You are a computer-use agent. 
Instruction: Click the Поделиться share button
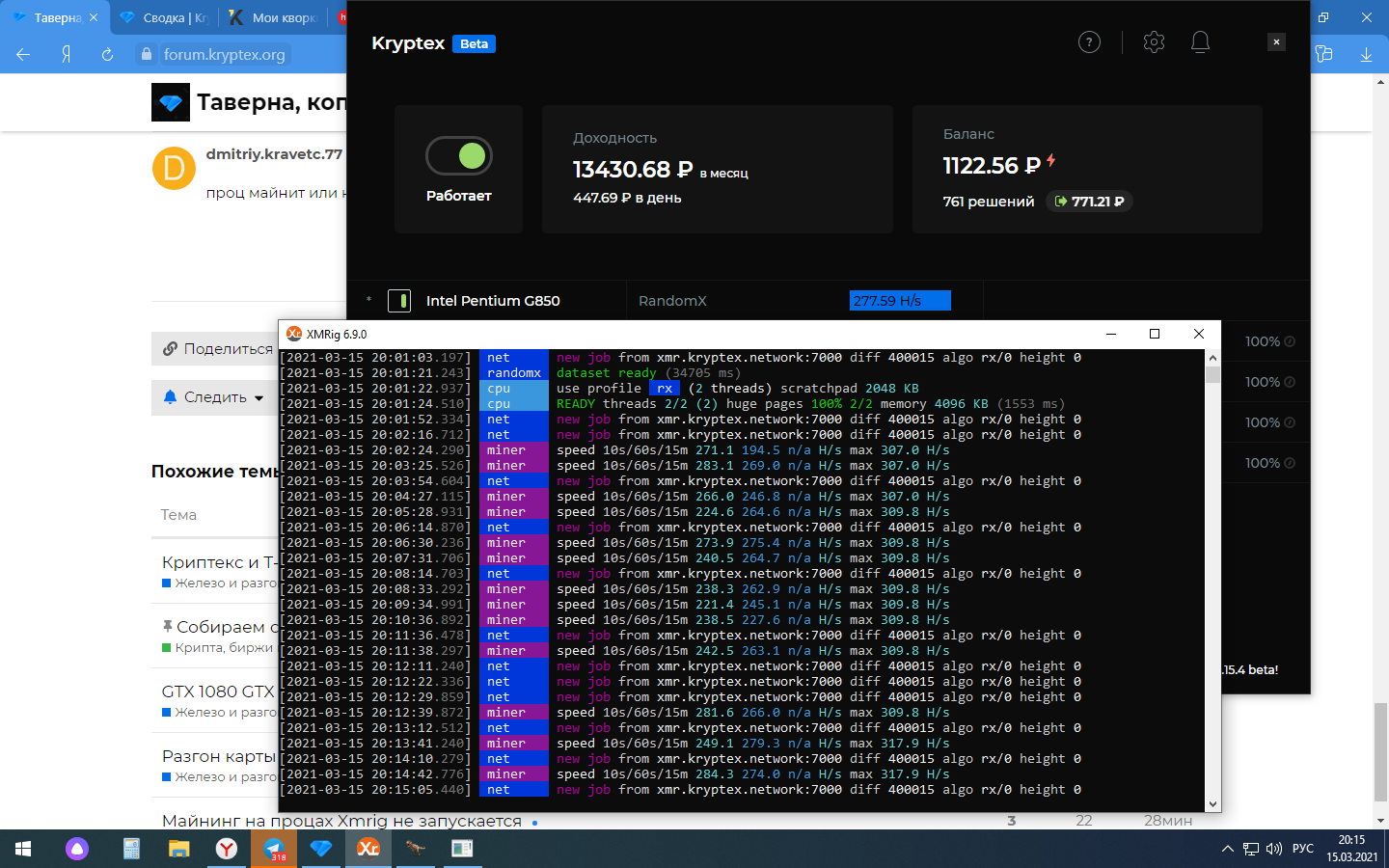pyautogui.click(x=217, y=349)
